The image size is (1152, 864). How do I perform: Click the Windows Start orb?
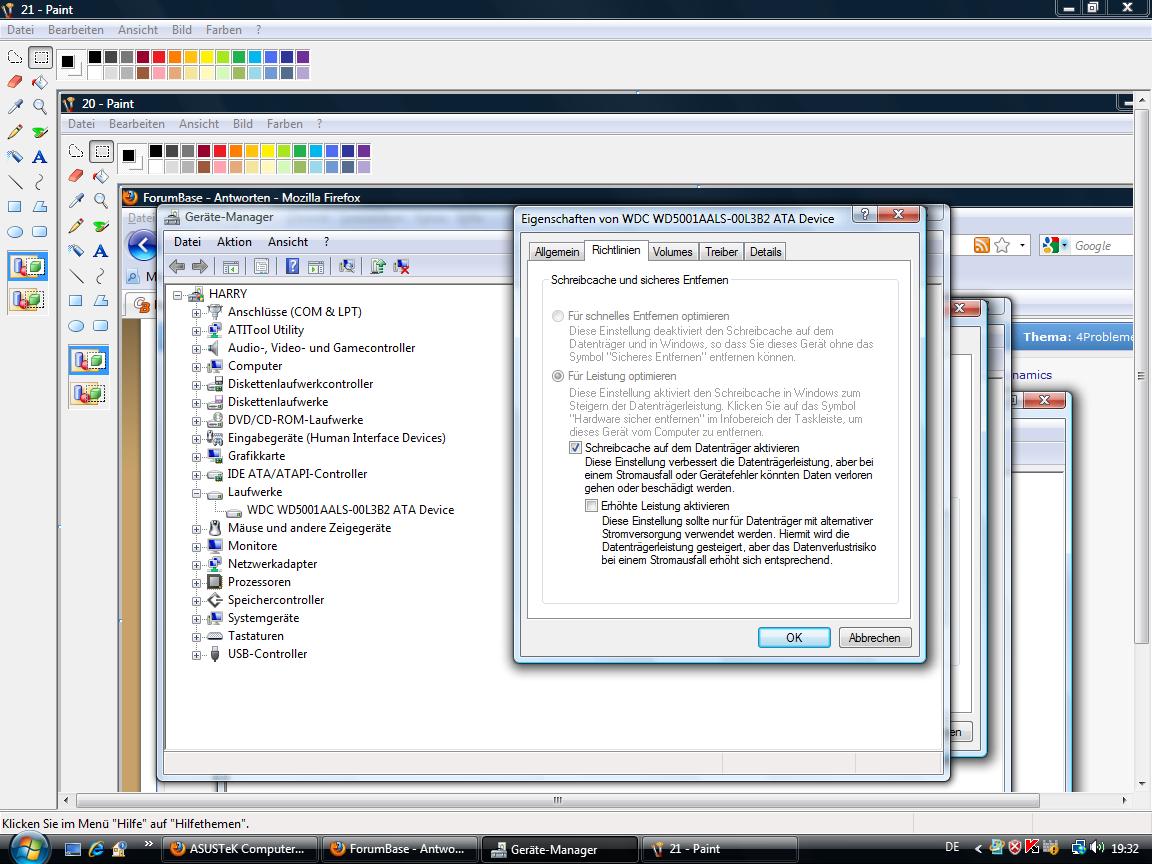coord(29,849)
